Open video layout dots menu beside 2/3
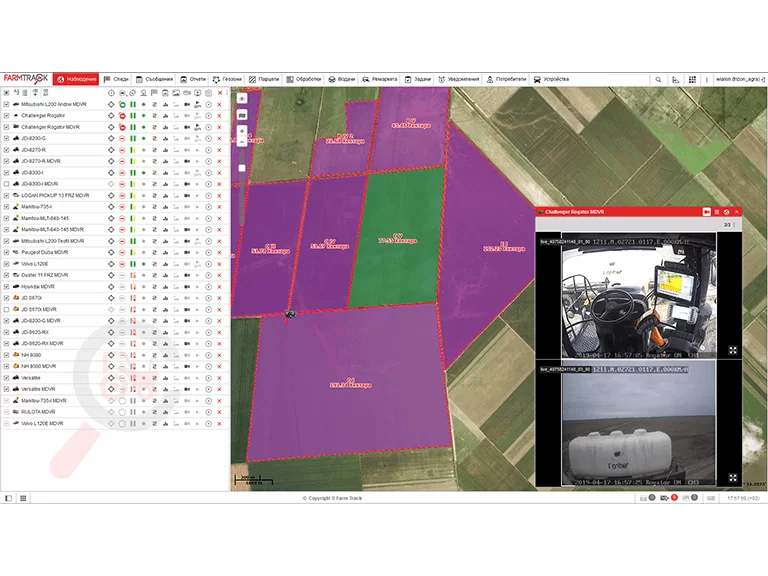The image size is (768, 576). tap(734, 225)
